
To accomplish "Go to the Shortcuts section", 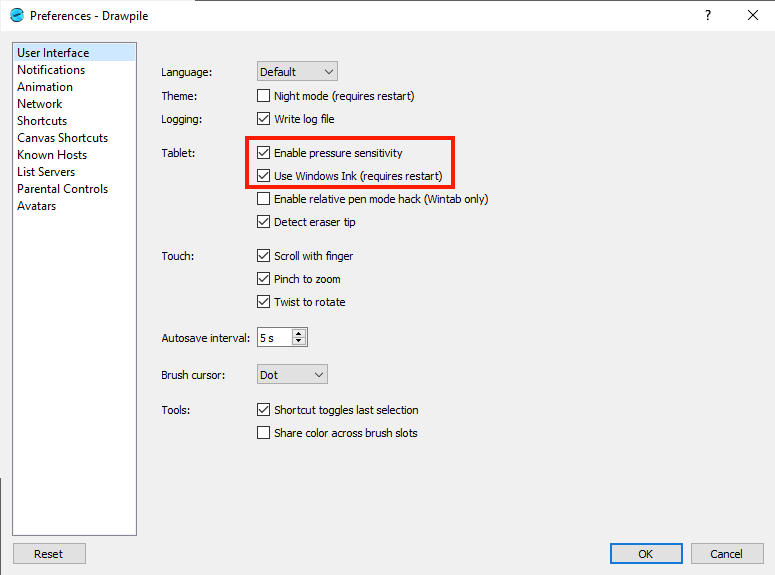I will tap(74, 121).
